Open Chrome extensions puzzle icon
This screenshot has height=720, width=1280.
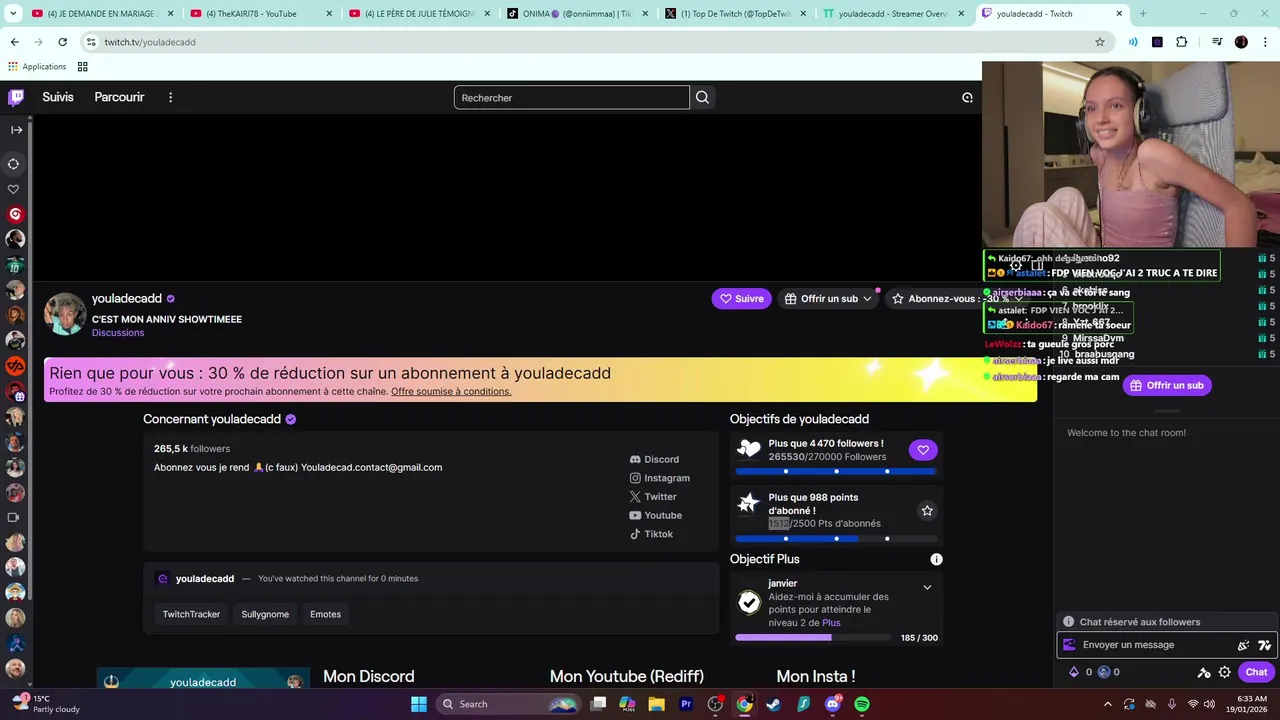[x=1181, y=42]
